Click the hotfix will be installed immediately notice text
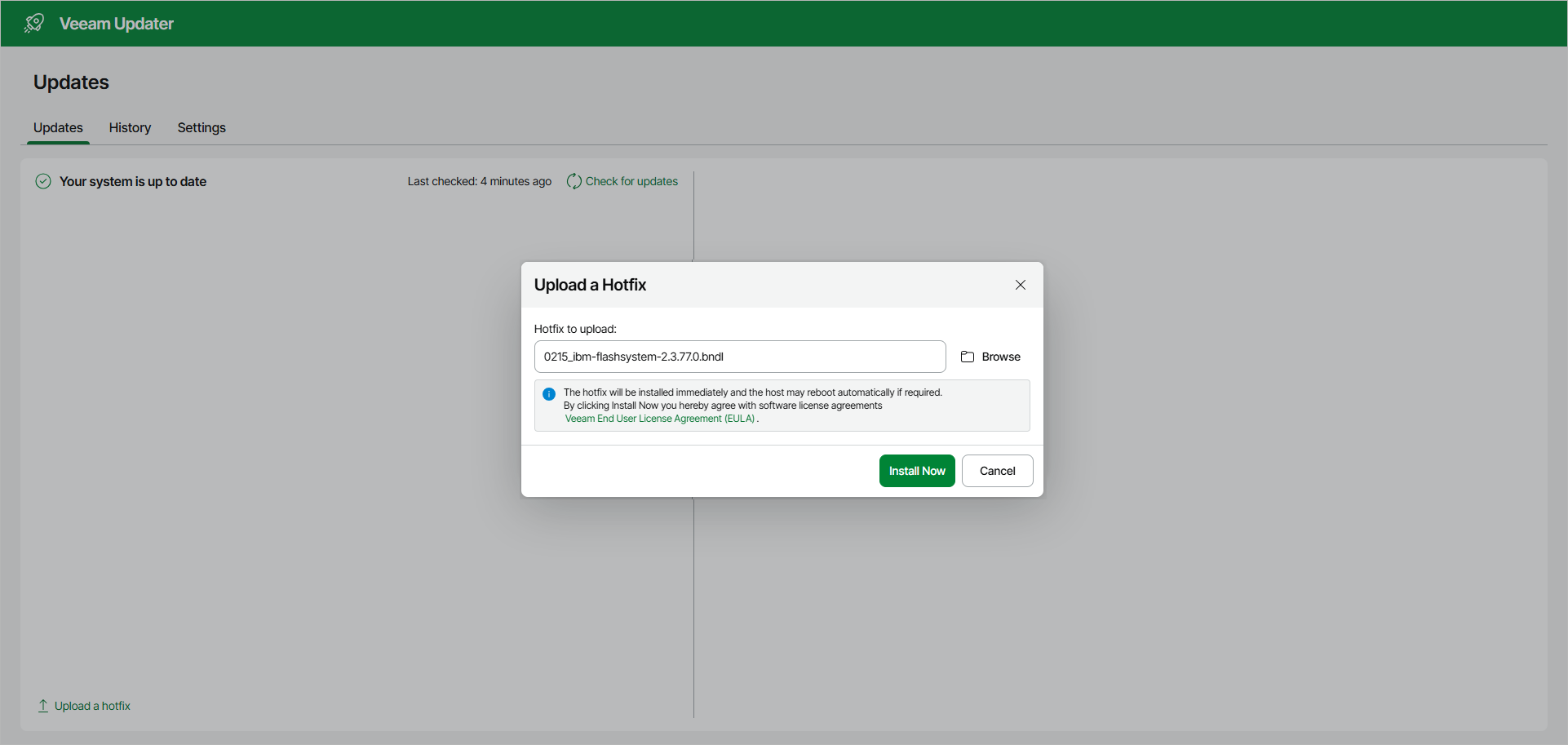 click(x=752, y=392)
